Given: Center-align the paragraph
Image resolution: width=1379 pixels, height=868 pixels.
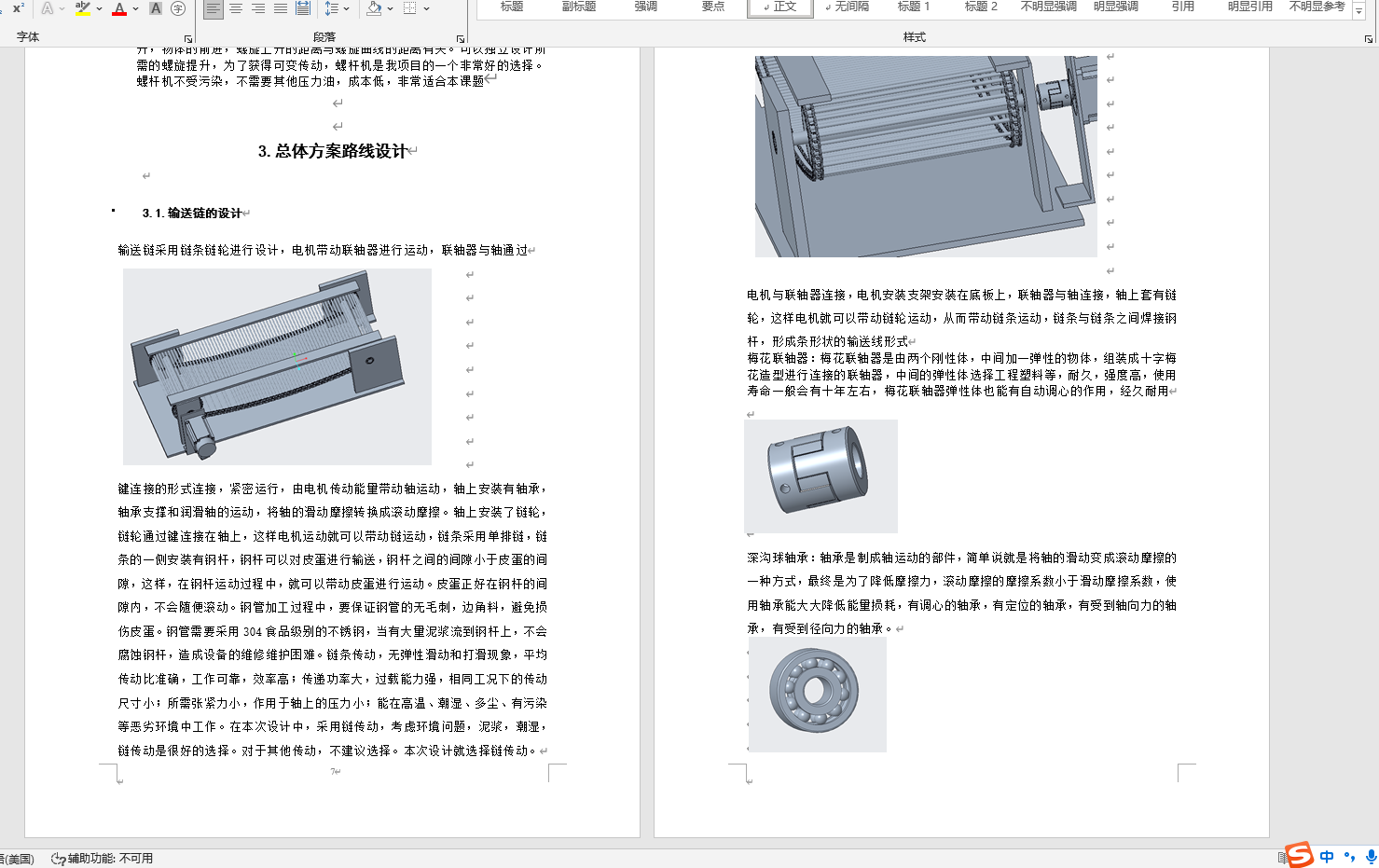Looking at the screenshot, I should pos(236,8).
